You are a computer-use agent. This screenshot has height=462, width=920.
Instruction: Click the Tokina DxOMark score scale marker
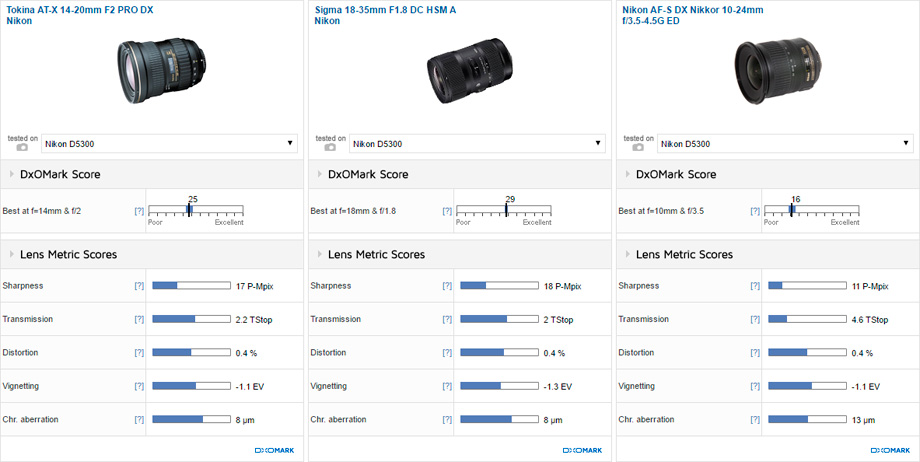(189, 210)
